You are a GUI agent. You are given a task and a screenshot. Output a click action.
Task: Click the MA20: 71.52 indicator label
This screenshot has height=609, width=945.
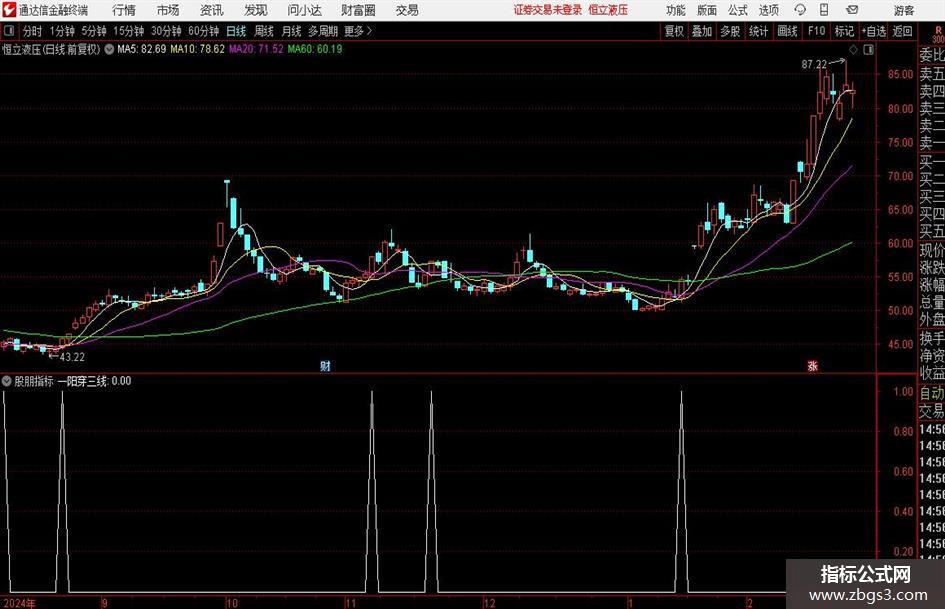click(256, 49)
